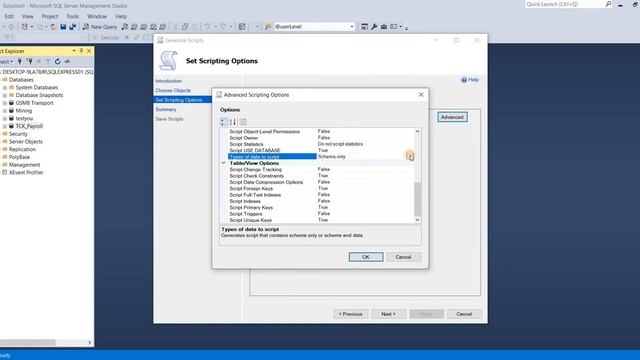Image resolution: width=640 pixels, height=360 pixels.
Task: Click the find icon left of @userLevel box
Action: click(x=268, y=27)
